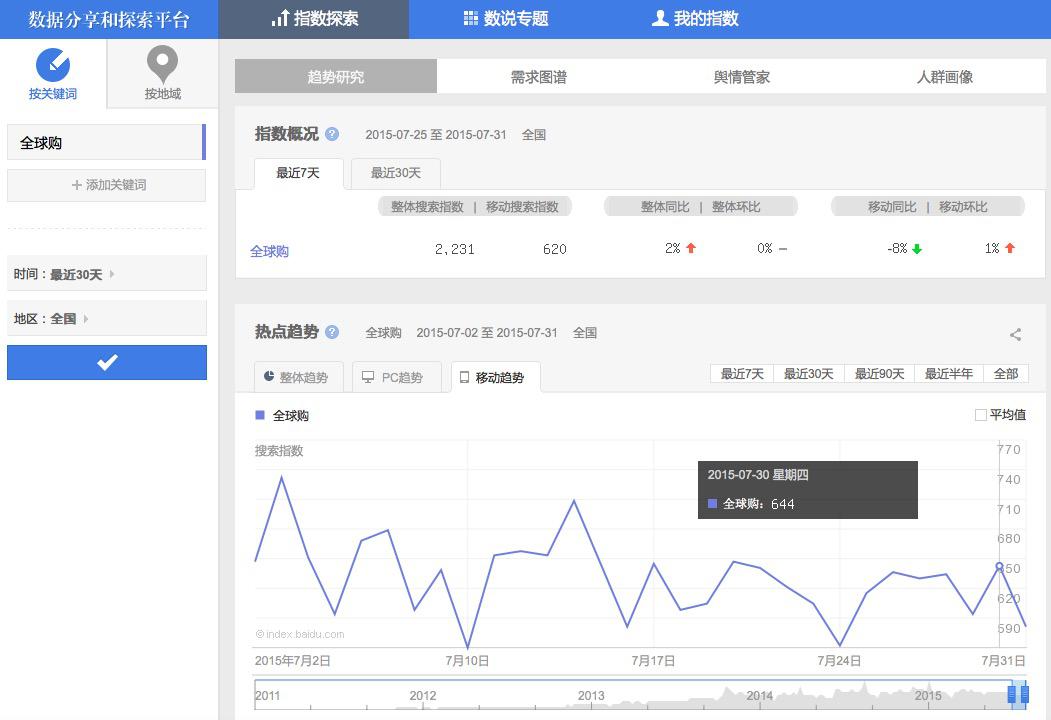Select the location pin icon 按地域
The height and width of the screenshot is (720, 1051).
[x=162, y=66]
